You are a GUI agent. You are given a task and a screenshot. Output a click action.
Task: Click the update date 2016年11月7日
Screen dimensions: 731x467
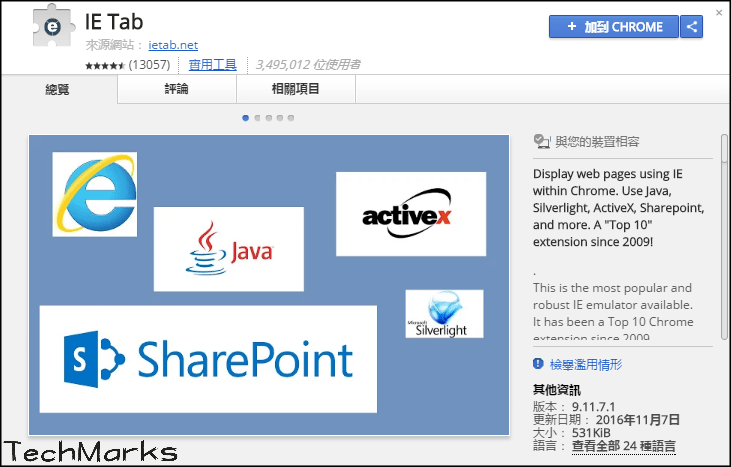pos(638,419)
